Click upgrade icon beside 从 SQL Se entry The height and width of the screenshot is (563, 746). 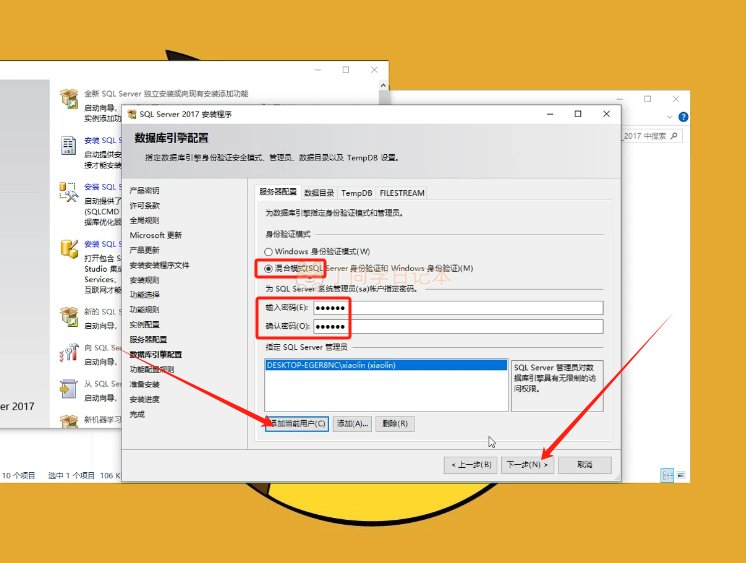click(69, 389)
